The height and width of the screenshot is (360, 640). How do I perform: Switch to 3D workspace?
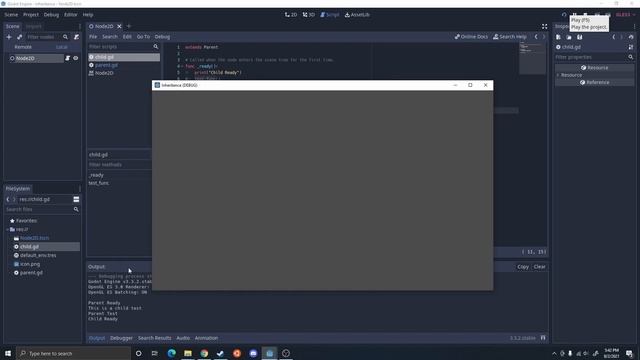click(x=309, y=15)
